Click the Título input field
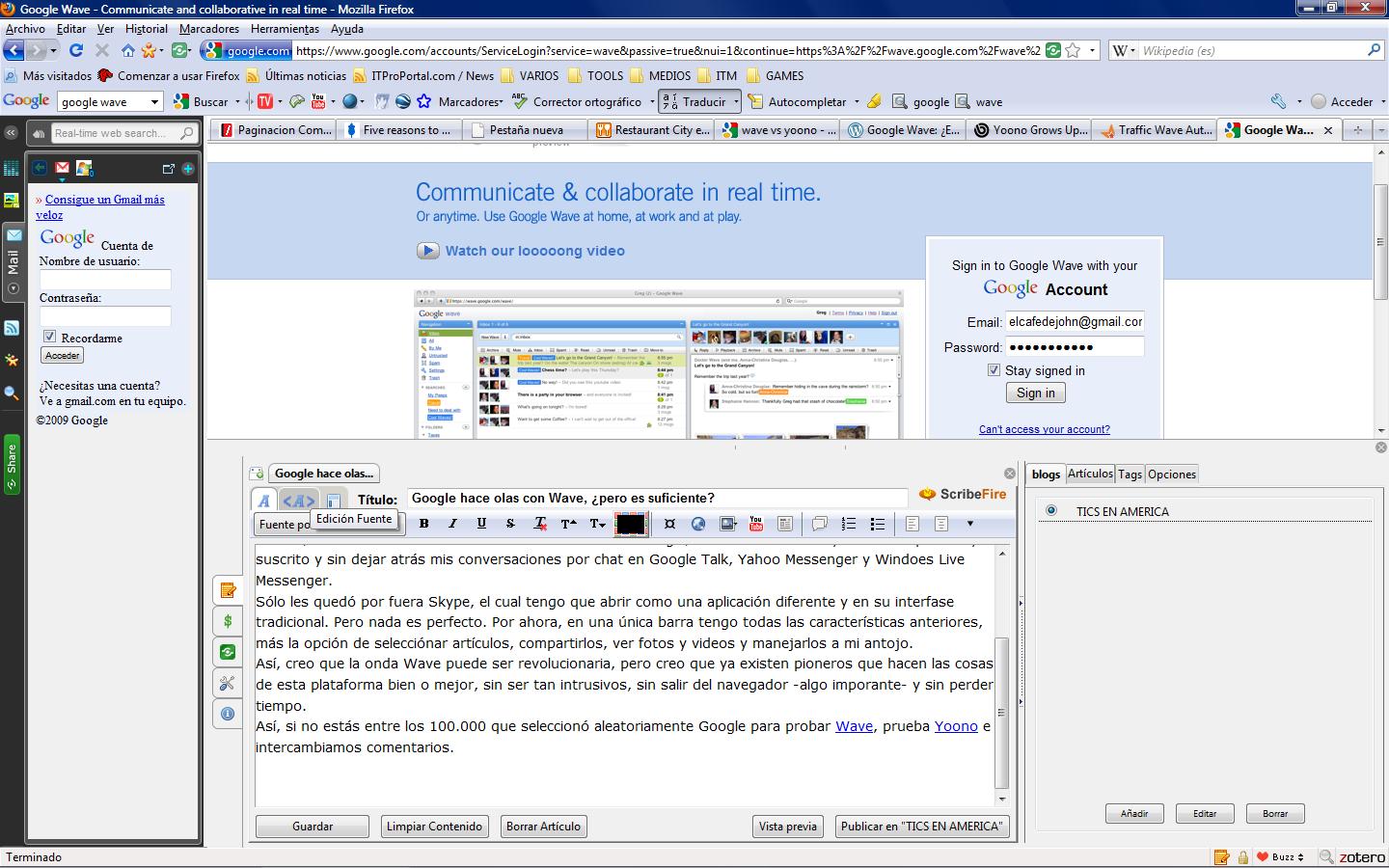 point(657,499)
